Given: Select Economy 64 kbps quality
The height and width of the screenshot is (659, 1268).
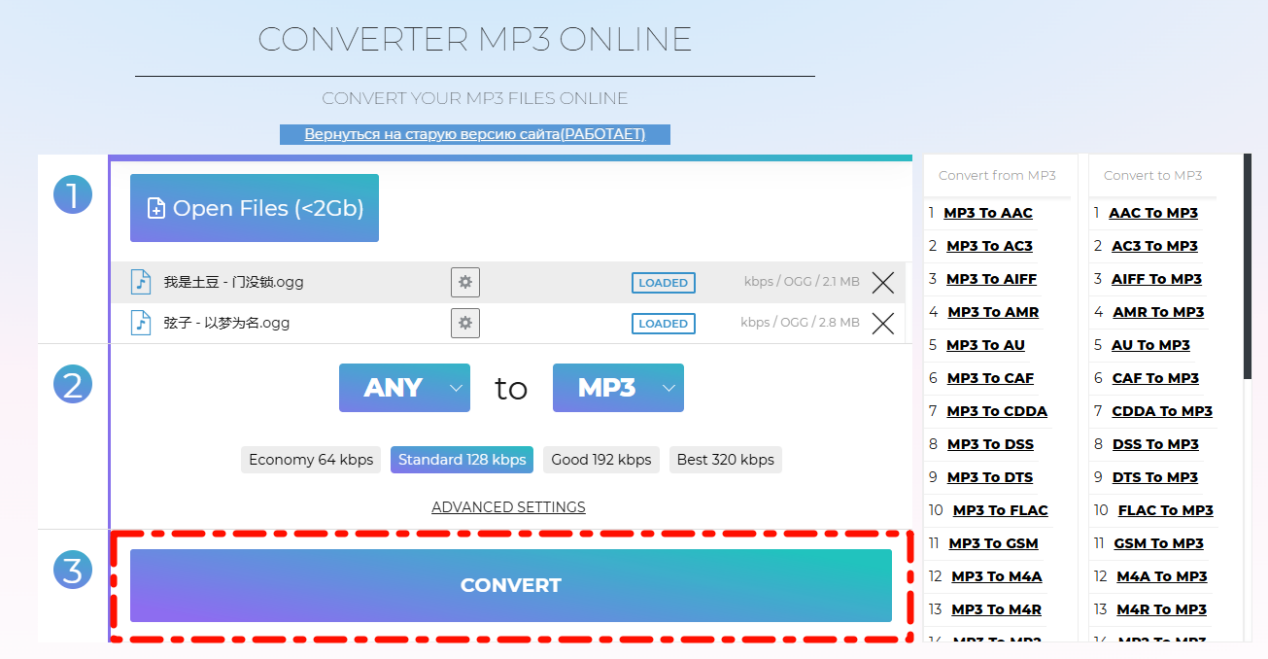Looking at the screenshot, I should [311, 460].
